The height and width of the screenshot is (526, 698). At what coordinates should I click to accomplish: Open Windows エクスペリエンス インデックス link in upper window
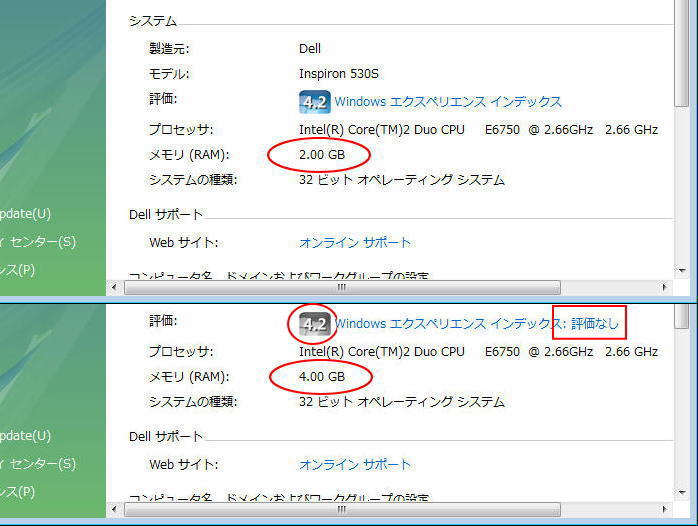click(448, 102)
